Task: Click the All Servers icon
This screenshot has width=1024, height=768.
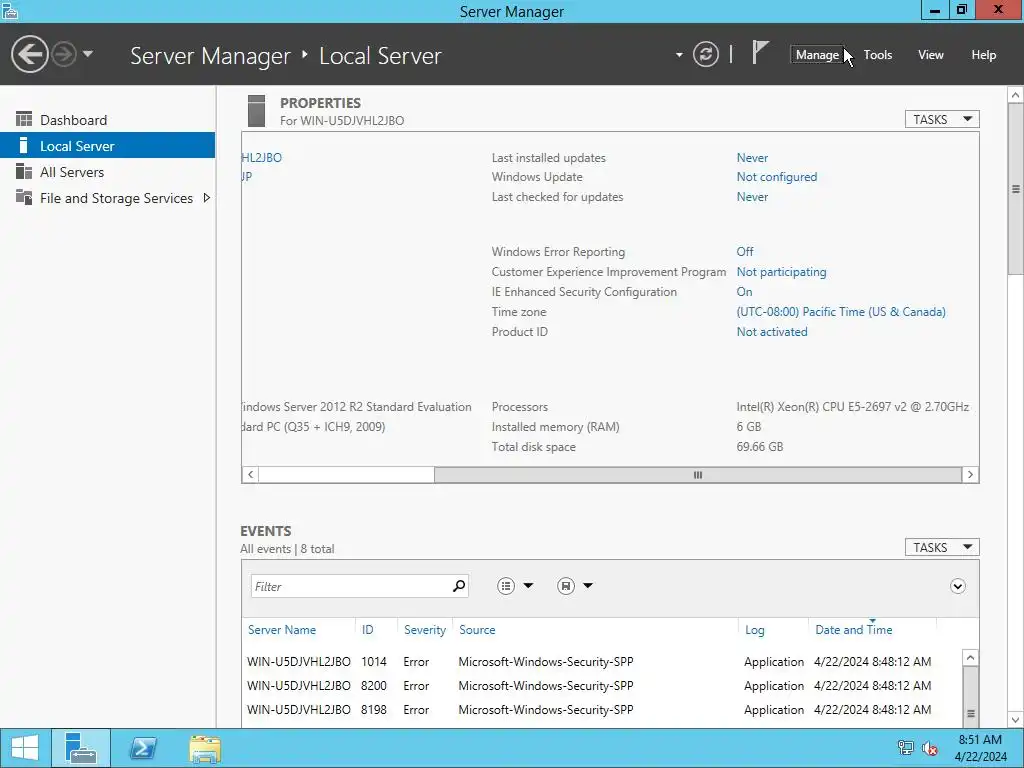Action: pyautogui.click(x=24, y=171)
